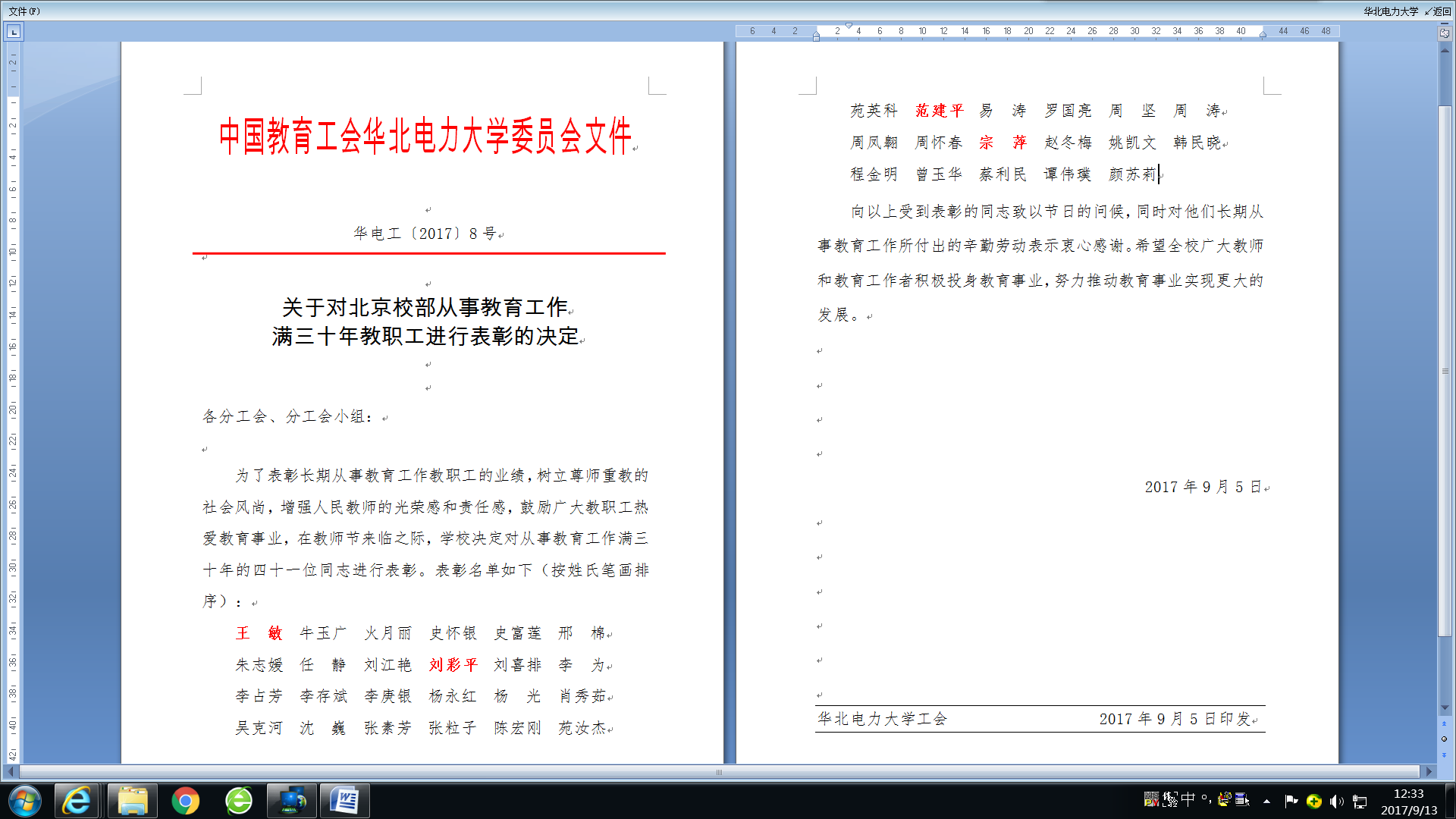
Task: Click the split-window bar above the ruler toggle
Action: tap(1445, 24)
